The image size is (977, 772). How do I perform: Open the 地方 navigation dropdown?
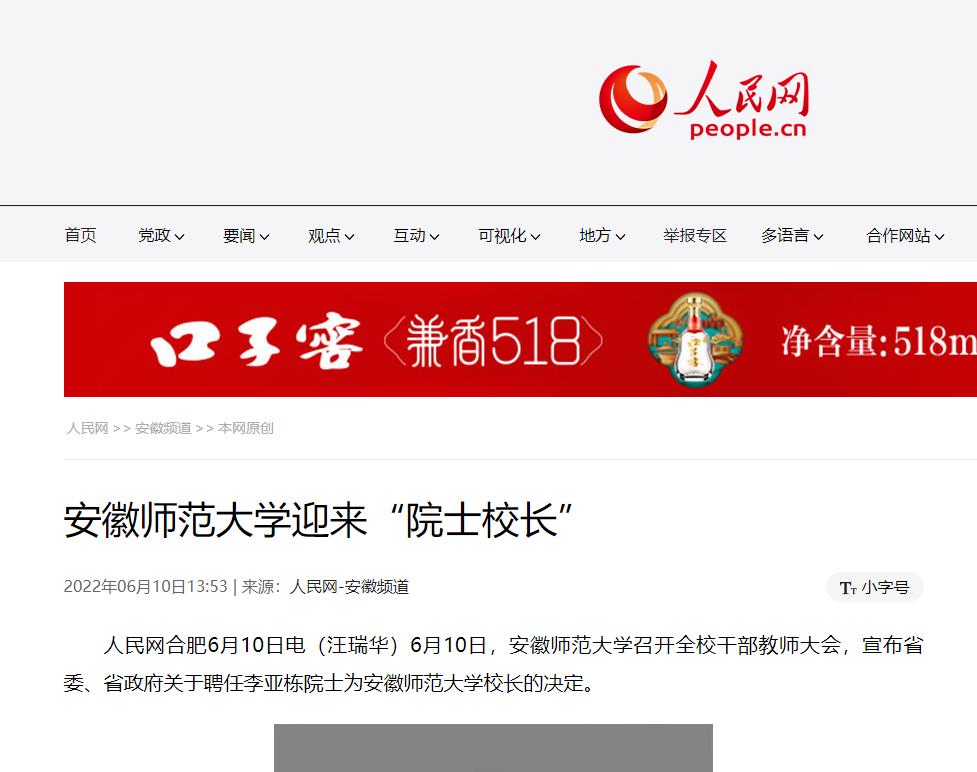click(x=602, y=236)
